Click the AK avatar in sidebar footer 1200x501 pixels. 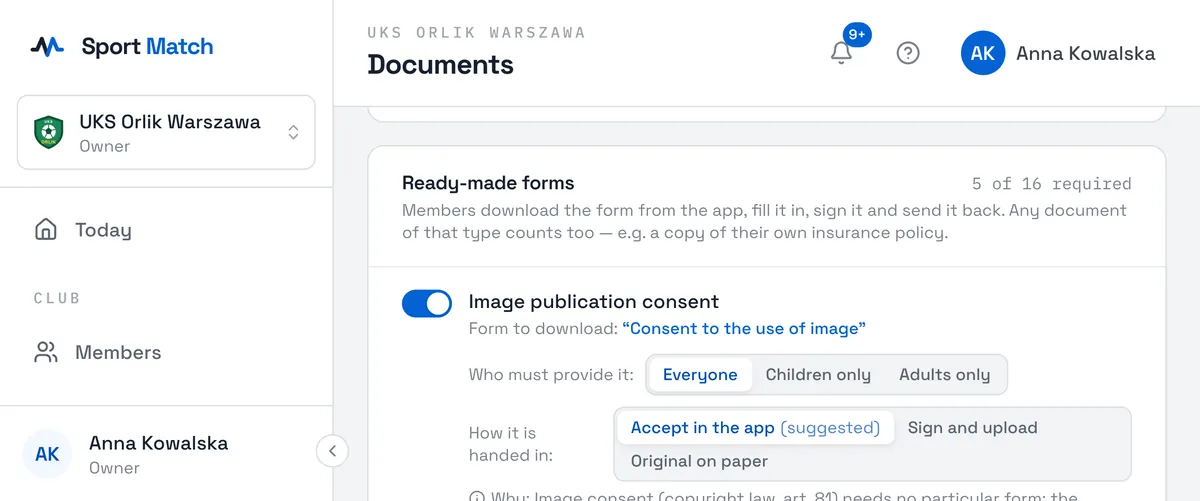[x=47, y=454]
